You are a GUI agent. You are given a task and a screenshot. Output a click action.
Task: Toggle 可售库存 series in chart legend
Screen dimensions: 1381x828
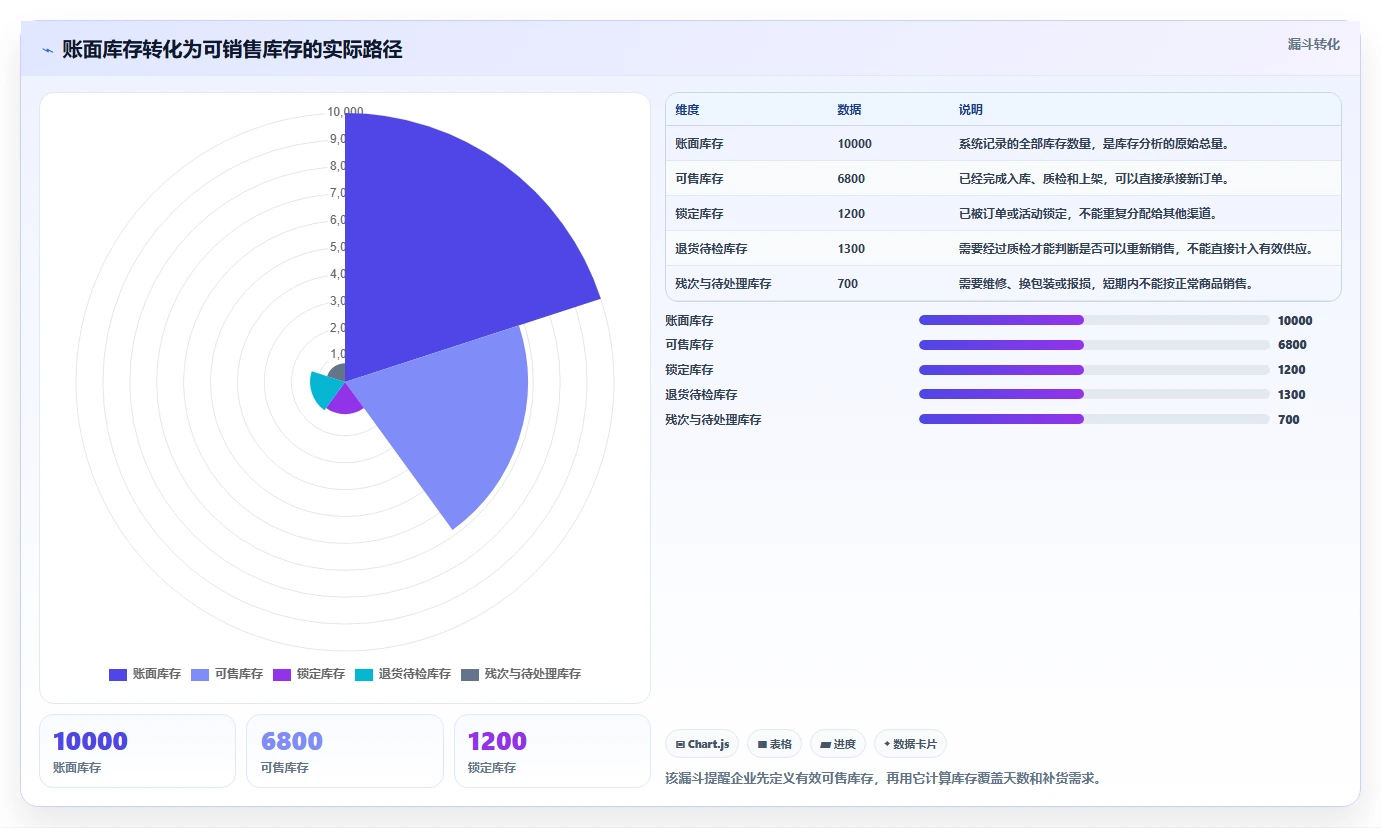(x=227, y=674)
